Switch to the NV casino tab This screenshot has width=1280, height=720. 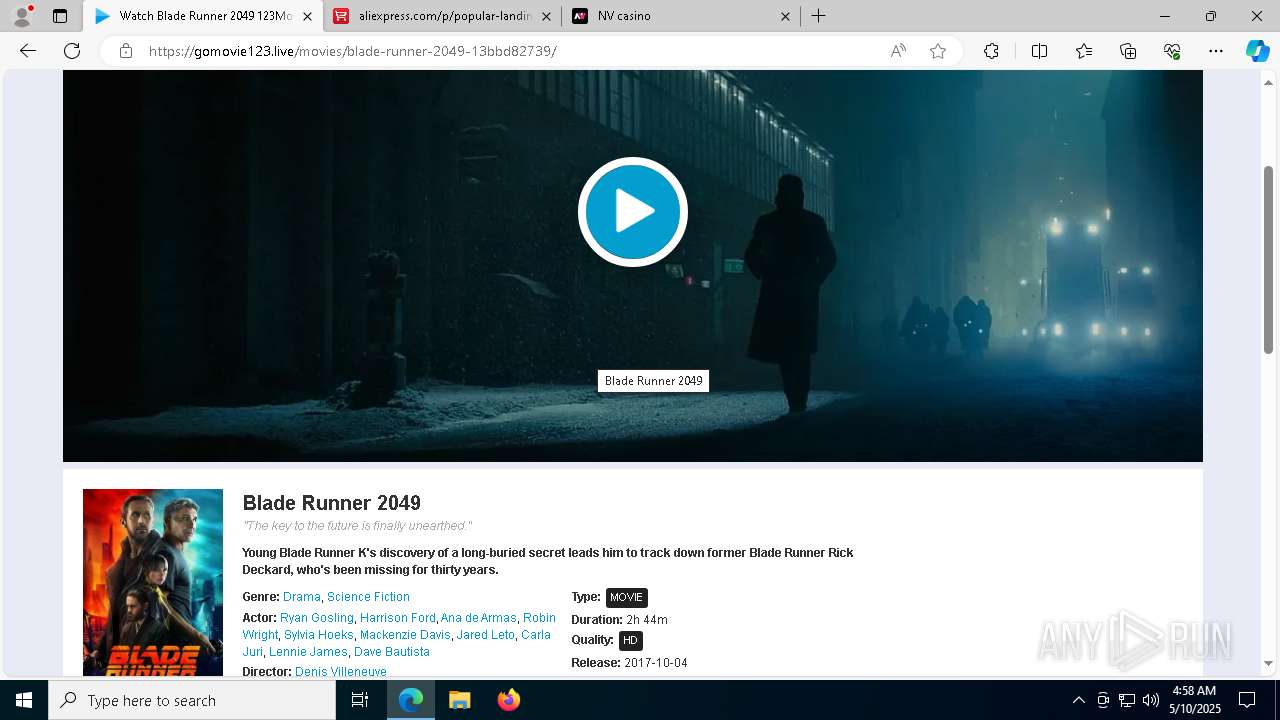(682, 16)
